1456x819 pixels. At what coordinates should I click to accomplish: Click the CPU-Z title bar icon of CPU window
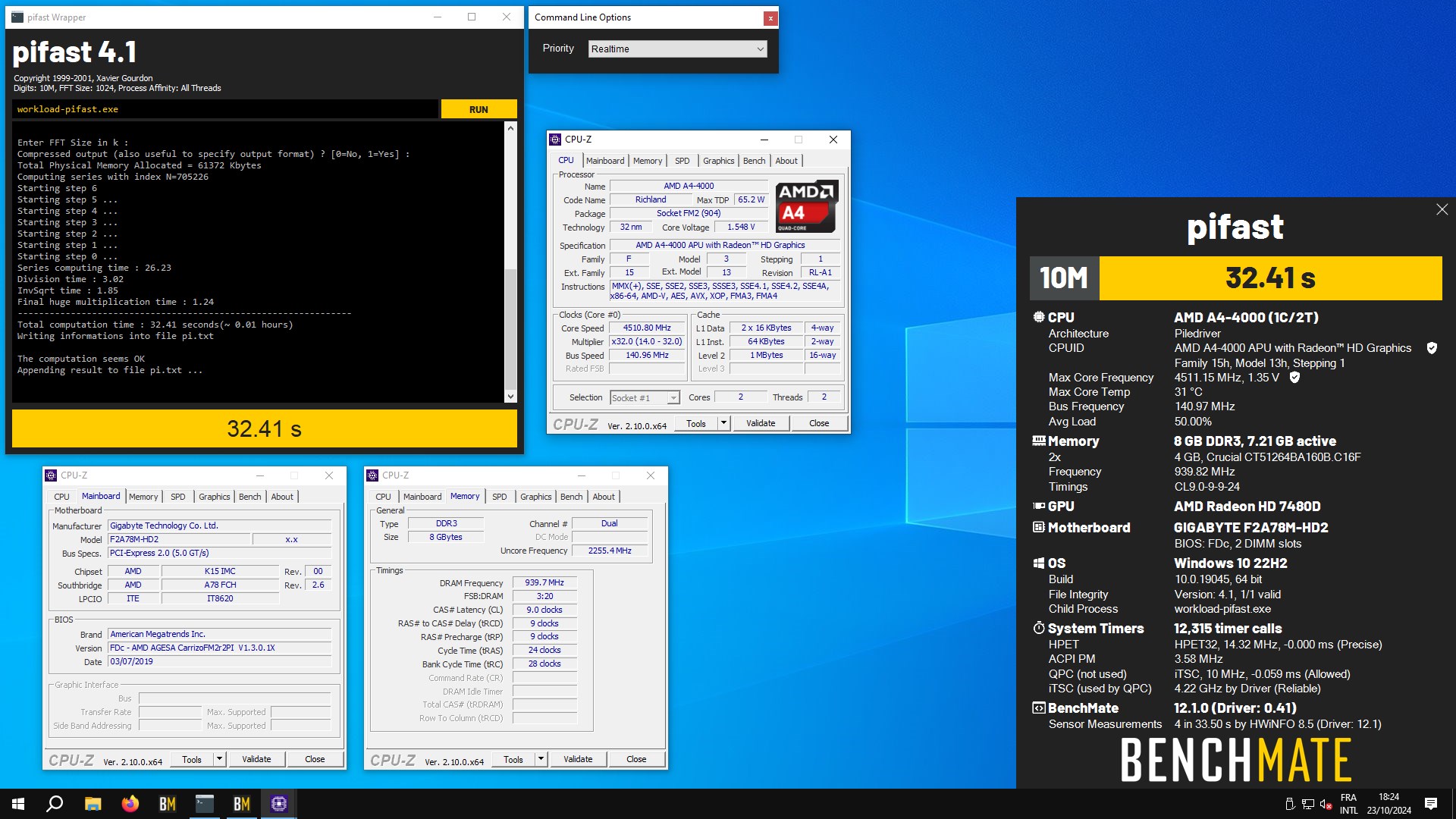[x=555, y=140]
